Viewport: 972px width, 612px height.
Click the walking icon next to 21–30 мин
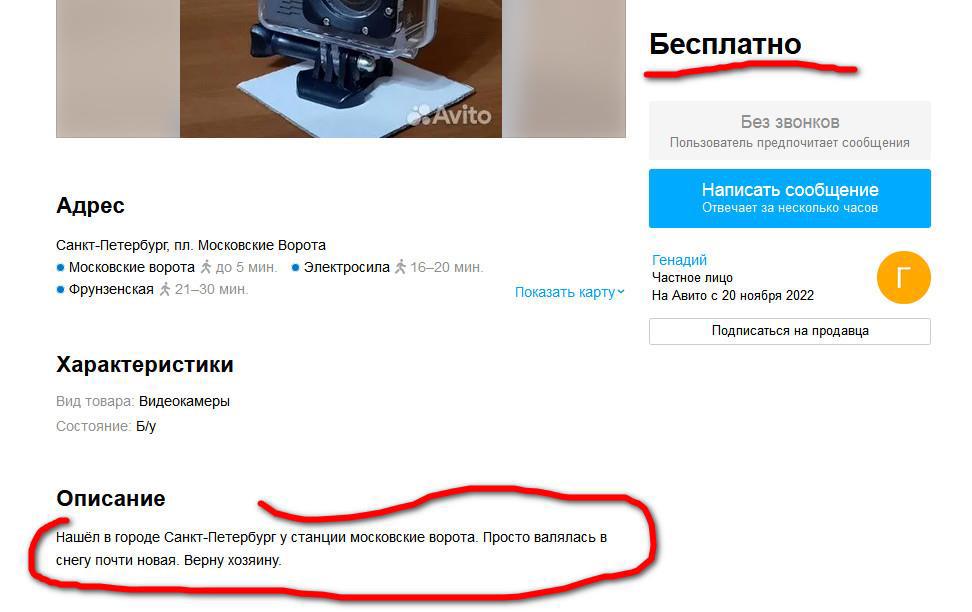tap(165, 289)
